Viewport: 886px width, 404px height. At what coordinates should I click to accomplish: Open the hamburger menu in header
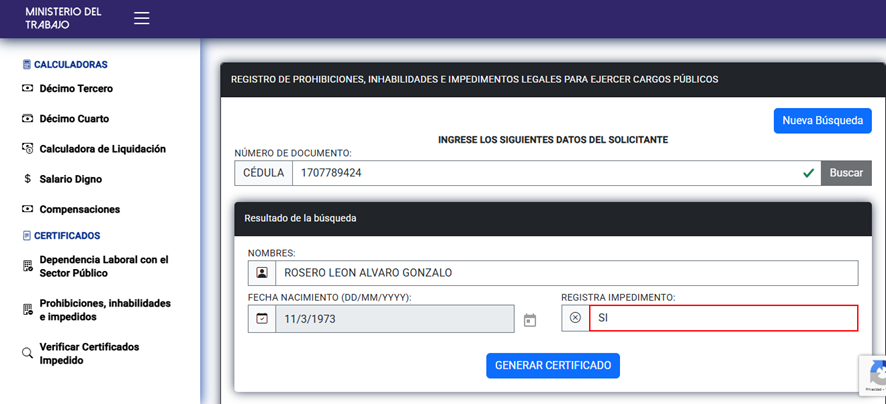click(142, 18)
